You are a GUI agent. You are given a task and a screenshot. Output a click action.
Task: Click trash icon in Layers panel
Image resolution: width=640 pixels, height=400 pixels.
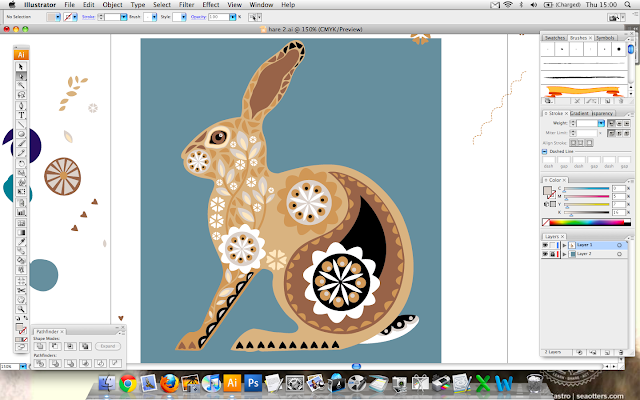(x=620, y=352)
